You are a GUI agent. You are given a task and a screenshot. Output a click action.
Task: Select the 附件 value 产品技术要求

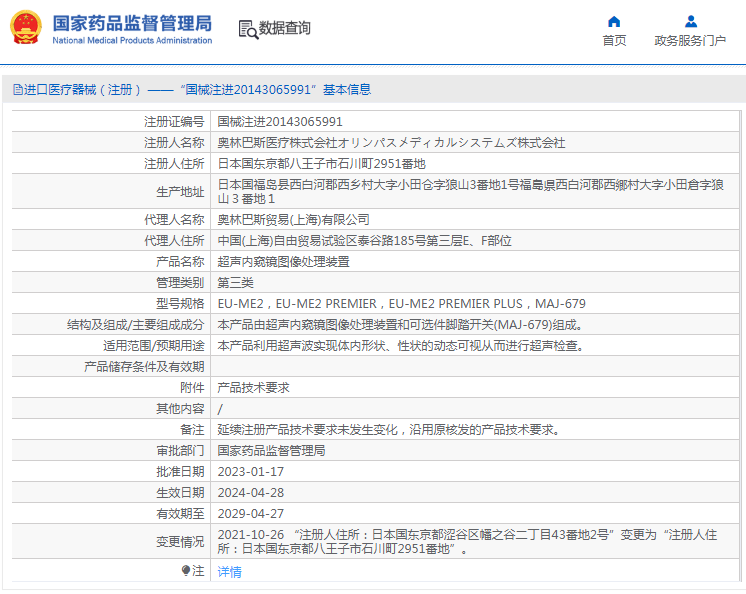click(254, 388)
